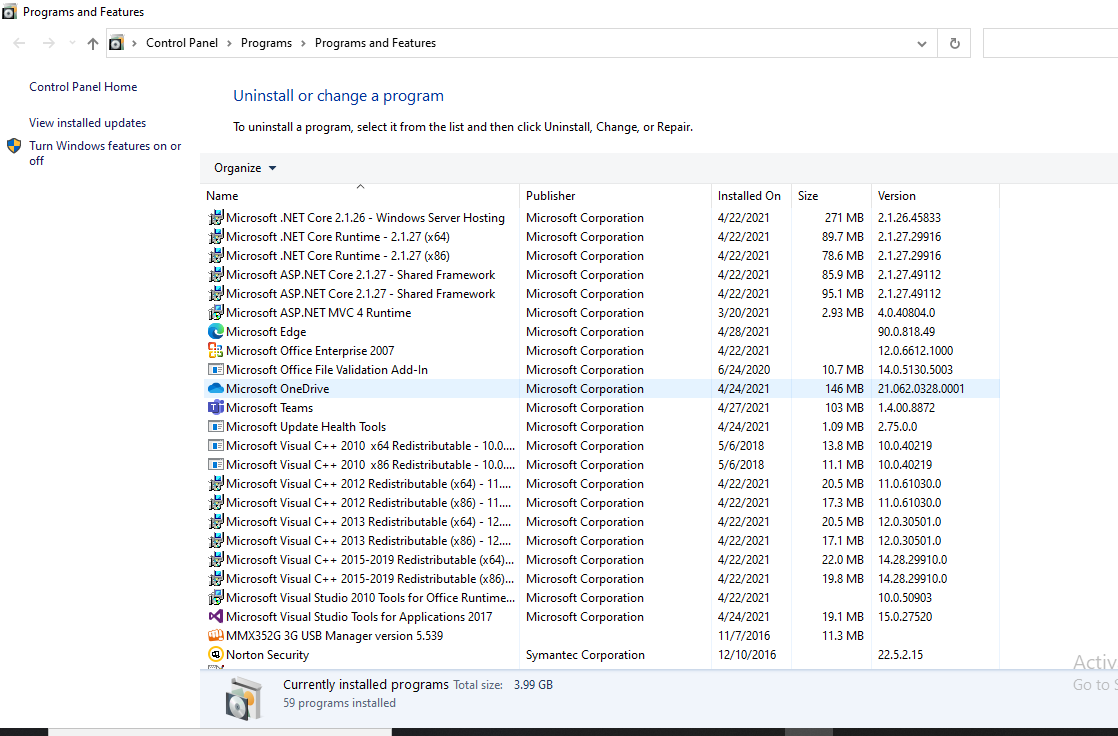Click the search box at top right

1050,44
